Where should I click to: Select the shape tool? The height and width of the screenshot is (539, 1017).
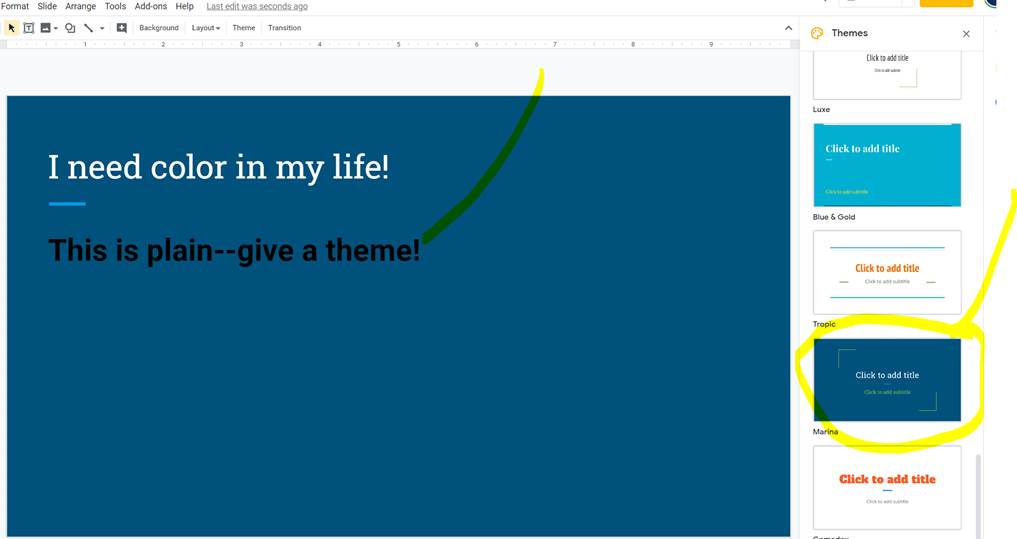70,28
